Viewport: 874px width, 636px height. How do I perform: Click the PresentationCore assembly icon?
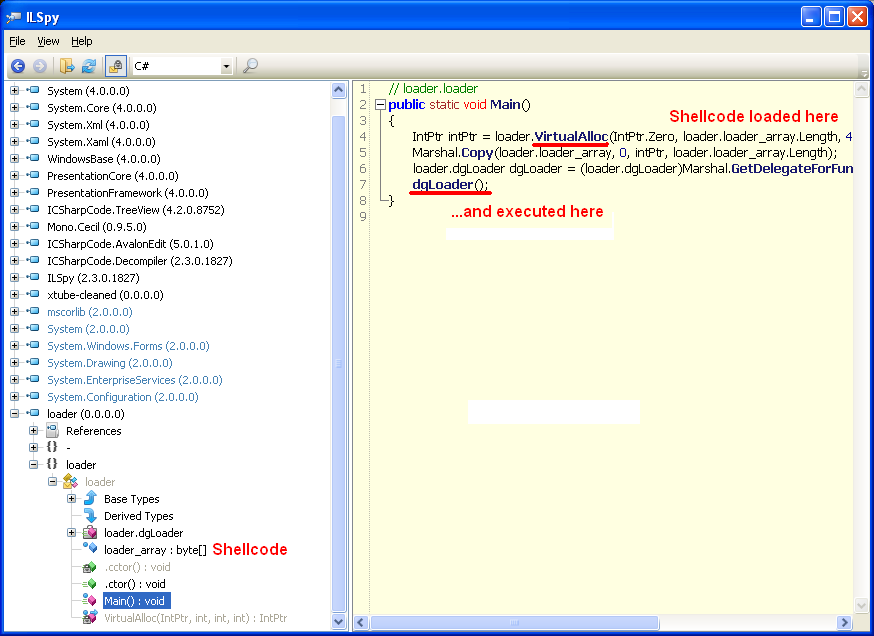point(33,175)
